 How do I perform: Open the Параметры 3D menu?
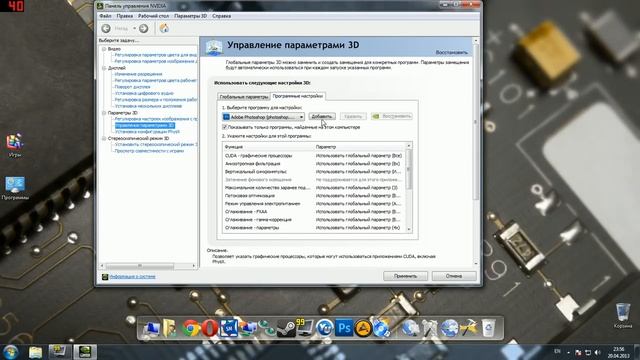tap(191, 16)
